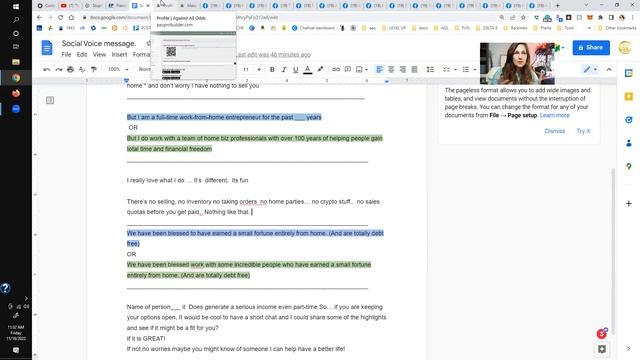Open the help question mark icon
The image size is (640, 360).
coord(5,289)
